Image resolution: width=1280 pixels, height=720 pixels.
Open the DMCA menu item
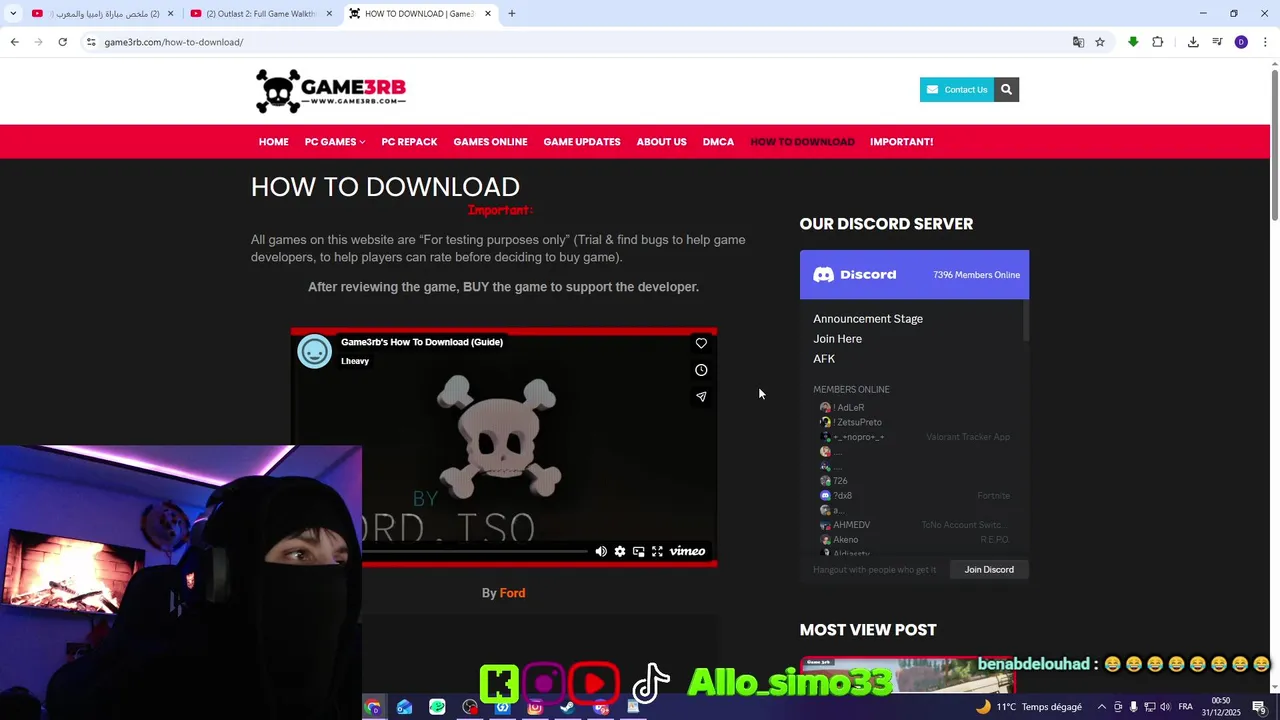[x=718, y=142]
